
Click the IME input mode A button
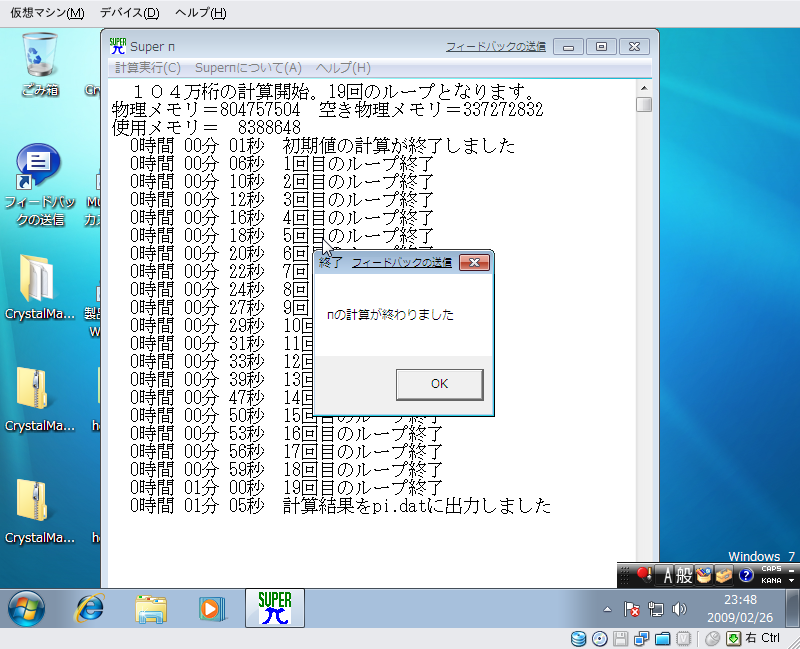(667, 576)
